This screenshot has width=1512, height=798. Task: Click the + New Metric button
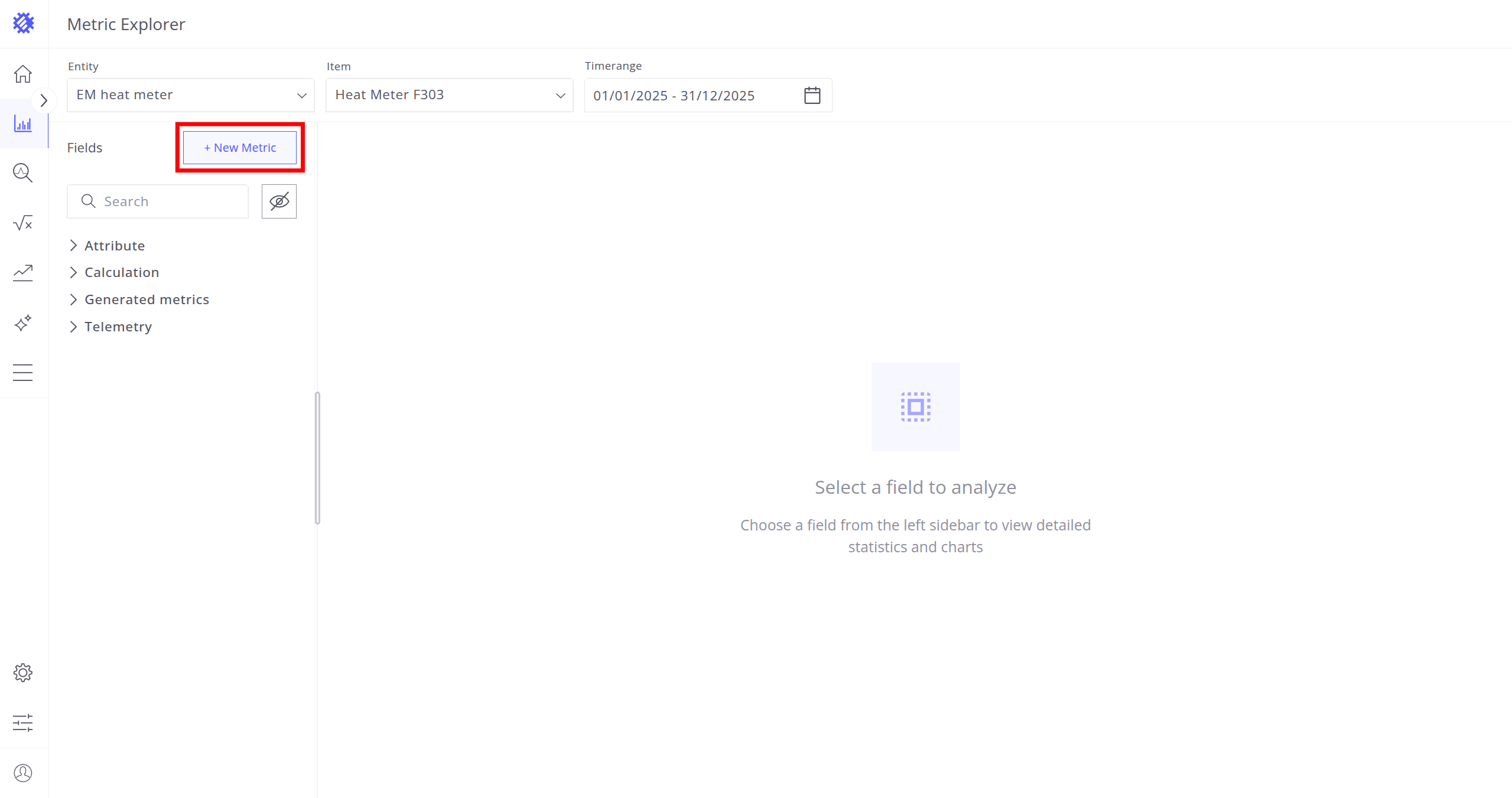pyautogui.click(x=240, y=148)
